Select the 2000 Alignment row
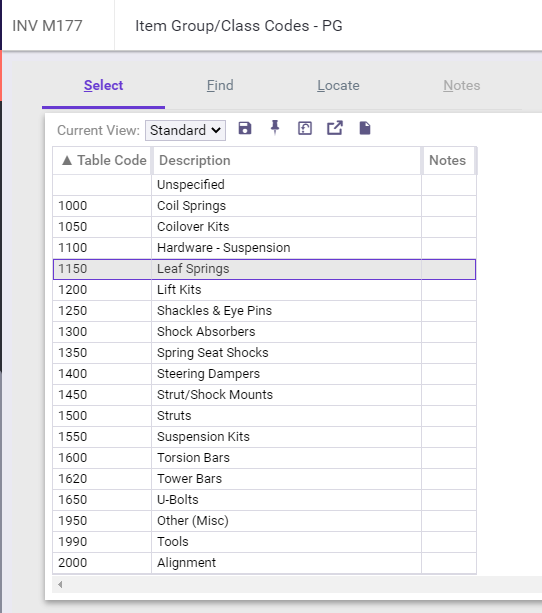Image resolution: width=542 pixels, height=613 pixels. click(264, 563)
